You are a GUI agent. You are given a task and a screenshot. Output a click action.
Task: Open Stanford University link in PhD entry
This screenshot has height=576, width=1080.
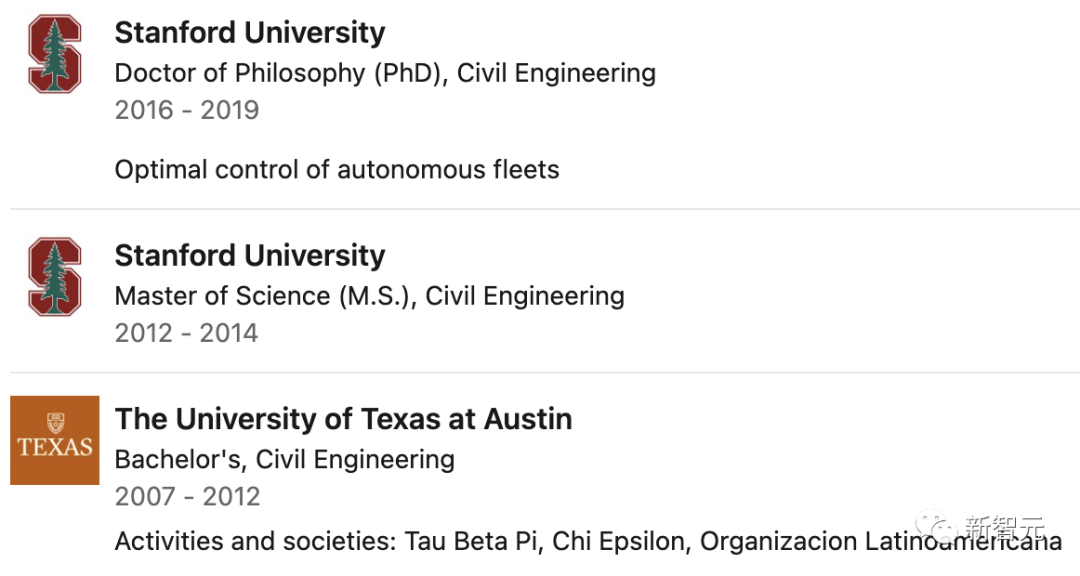(249, 32)
